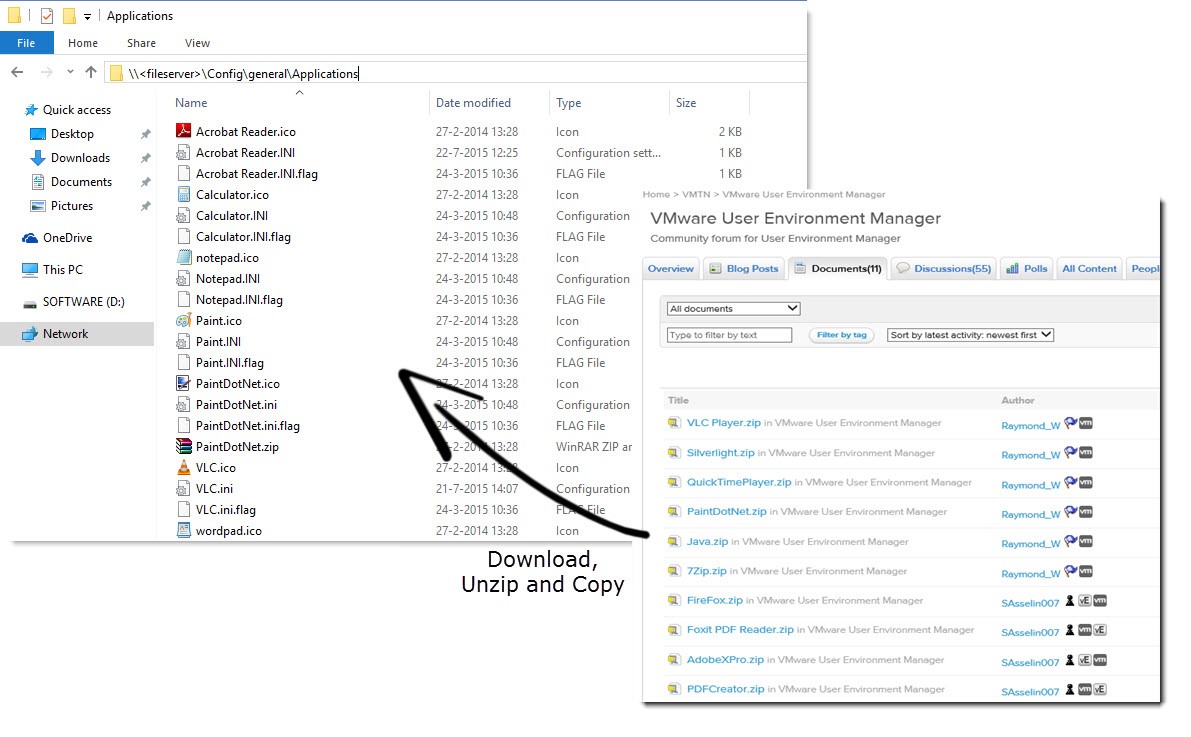Image resolution: width=1191 pixels, height=737 pixels.
Task: Click the PaintDotNet.zip WinRAR icon
Action: click(183, 447)
